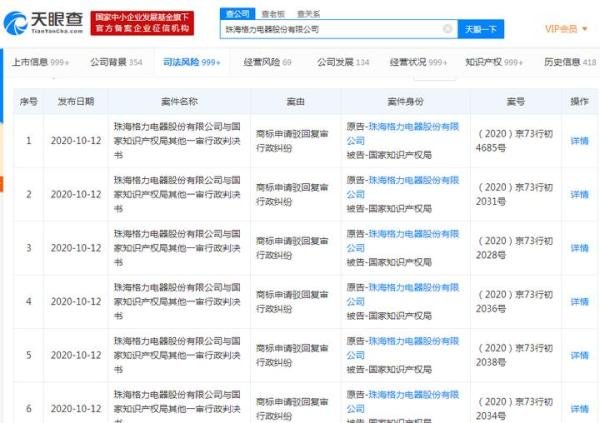Viewport: 600px width, 423px height.
Task: Click the 天眼一下 search button
Action: 481,29
